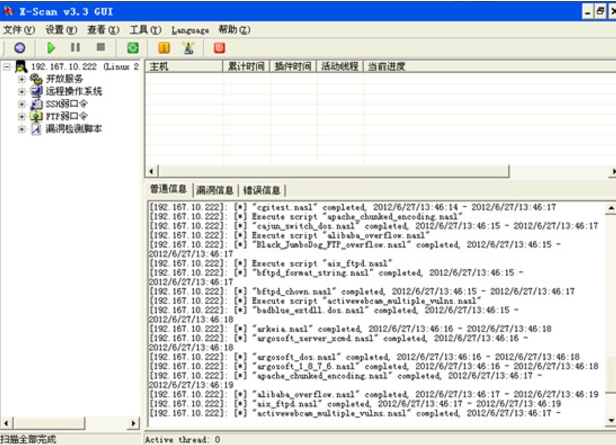Click the 插件时间 column header
Viewport: 616px width, 445px height.
(293, 66)
